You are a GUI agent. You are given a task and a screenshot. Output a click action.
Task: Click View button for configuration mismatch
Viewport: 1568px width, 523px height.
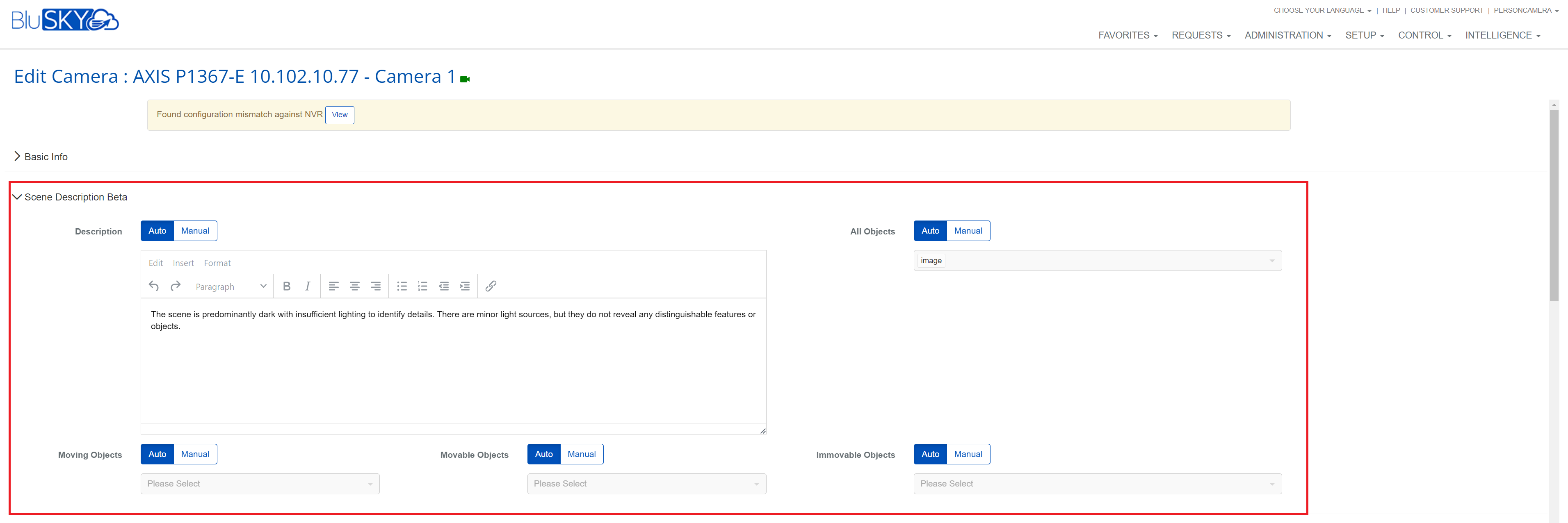click(340, 115)
